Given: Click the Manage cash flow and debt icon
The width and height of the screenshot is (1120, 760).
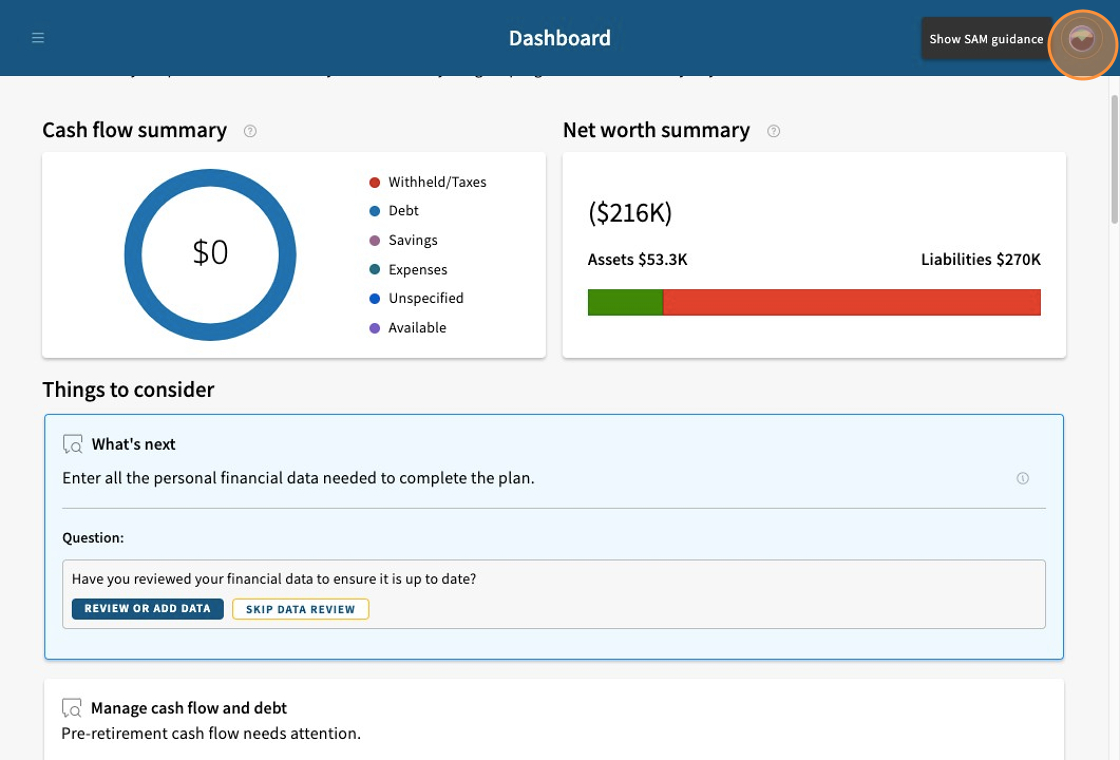Looking at the screenshot, I should click(x=71, y=708).
